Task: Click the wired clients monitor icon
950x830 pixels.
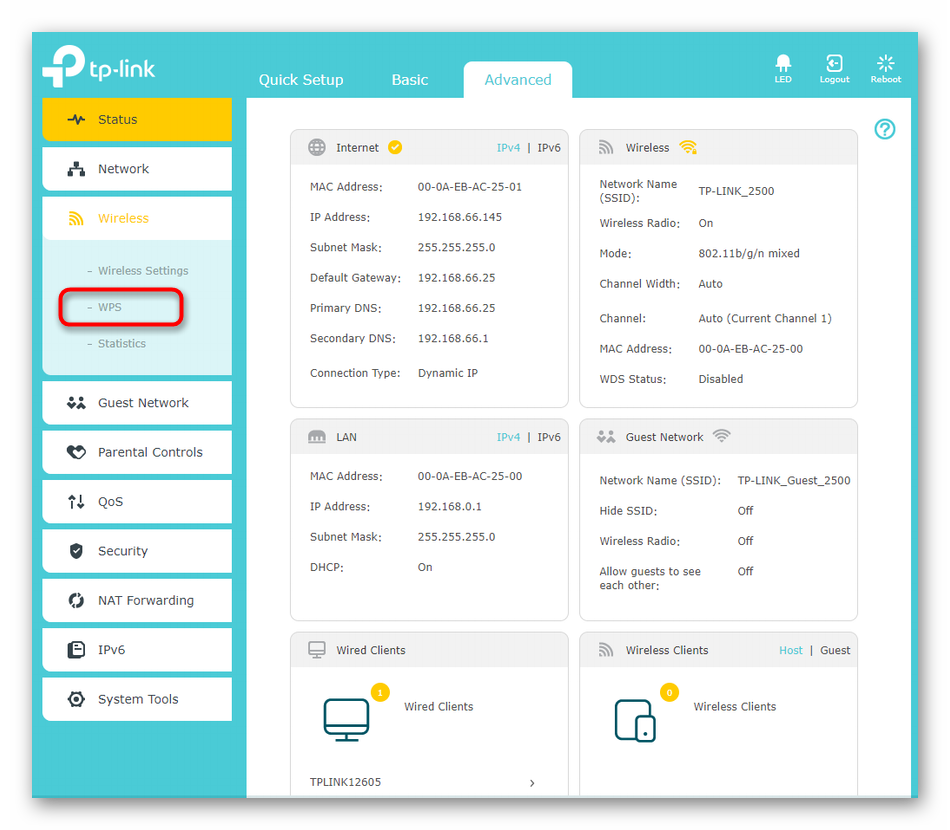Action: pyautogui.click(x=346, y=719)
